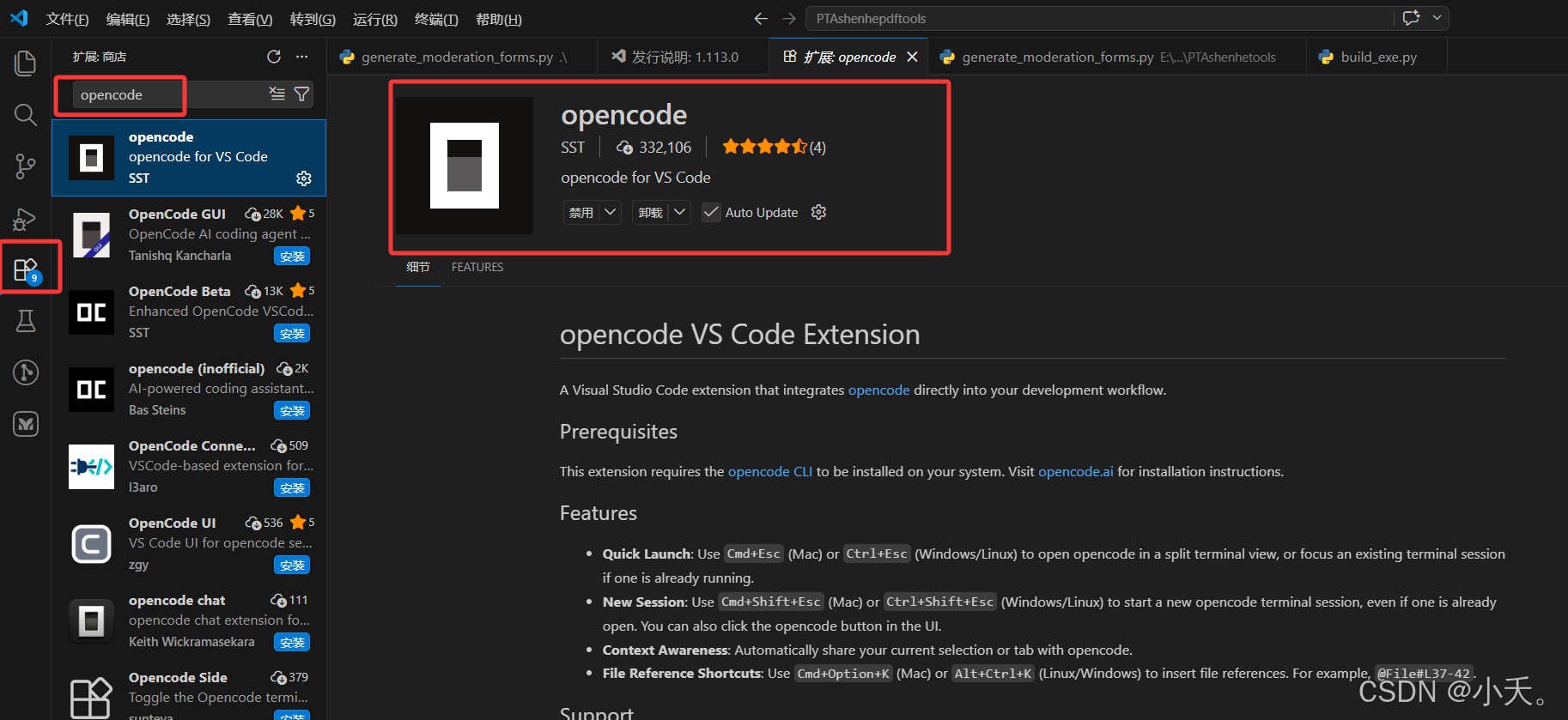
Task: Open the Extensions view icon
Action: (26, 270)
